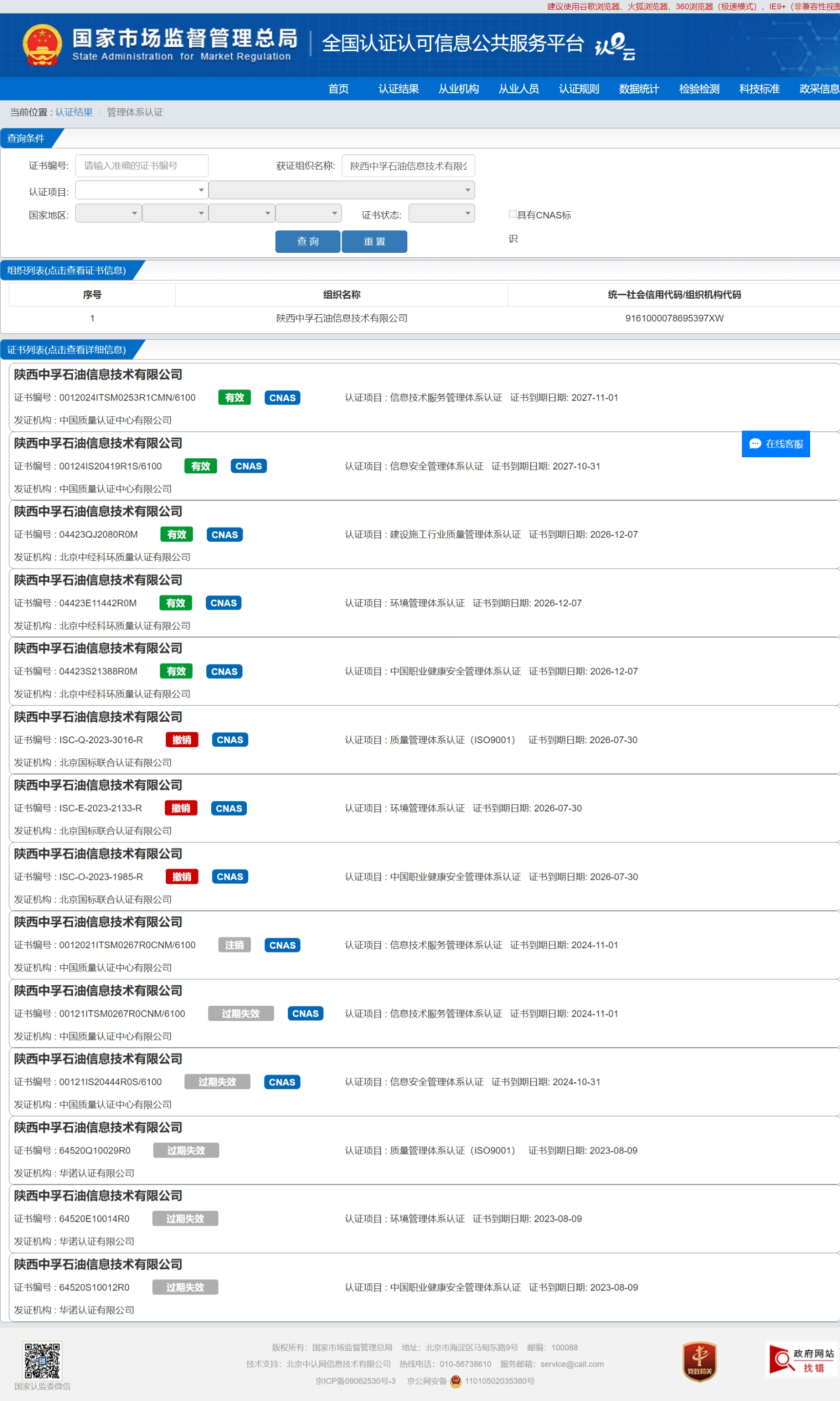The image size is (840, 1401).
Task: Toggle the 具有CNAS标识 checkbox
Action: pyautogui.click(x=512, y=214)
